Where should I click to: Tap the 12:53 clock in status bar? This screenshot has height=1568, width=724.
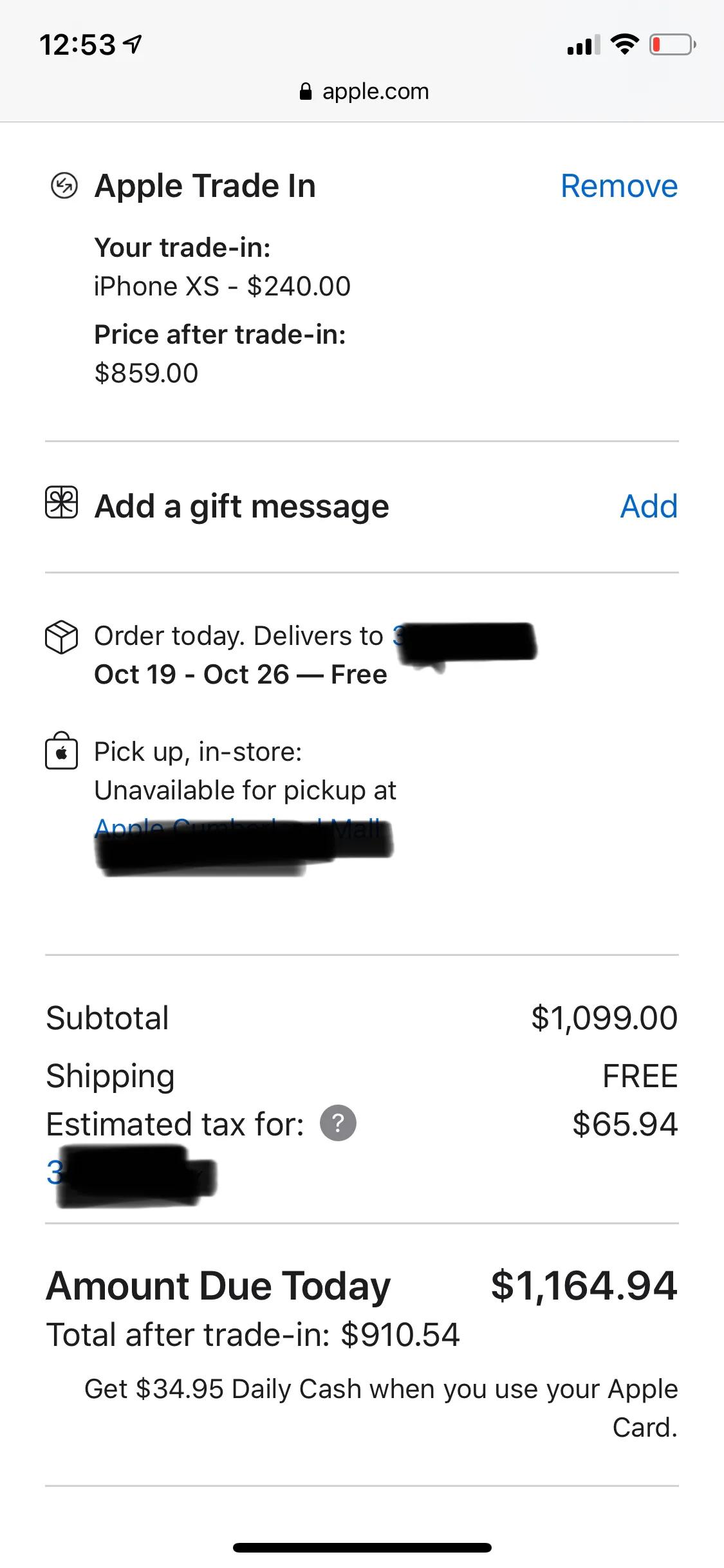(78, 44)
